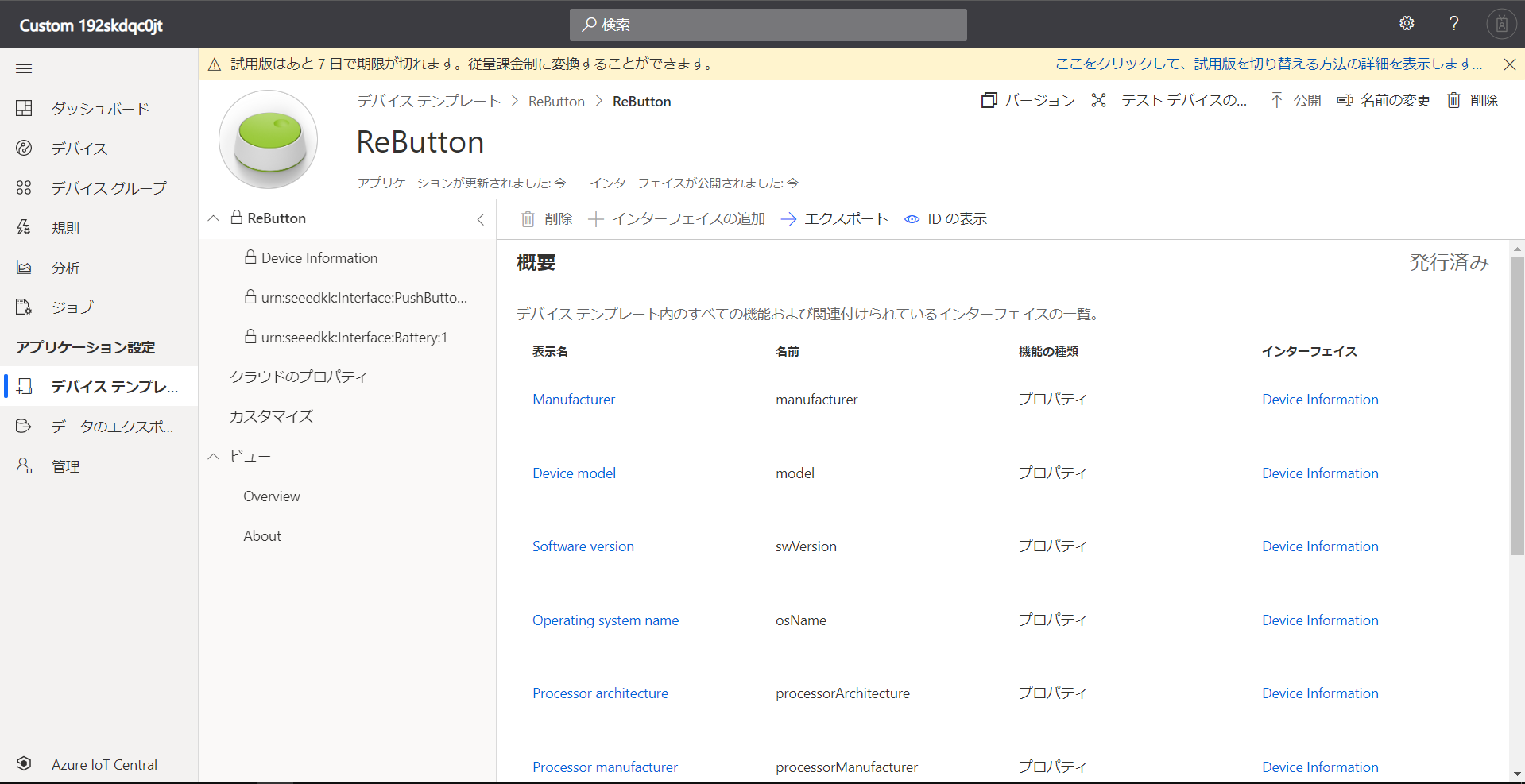Open the Overview view item
Image resolution: width=1525 pixels, height=784 pixels.
[x=271, y=496]
